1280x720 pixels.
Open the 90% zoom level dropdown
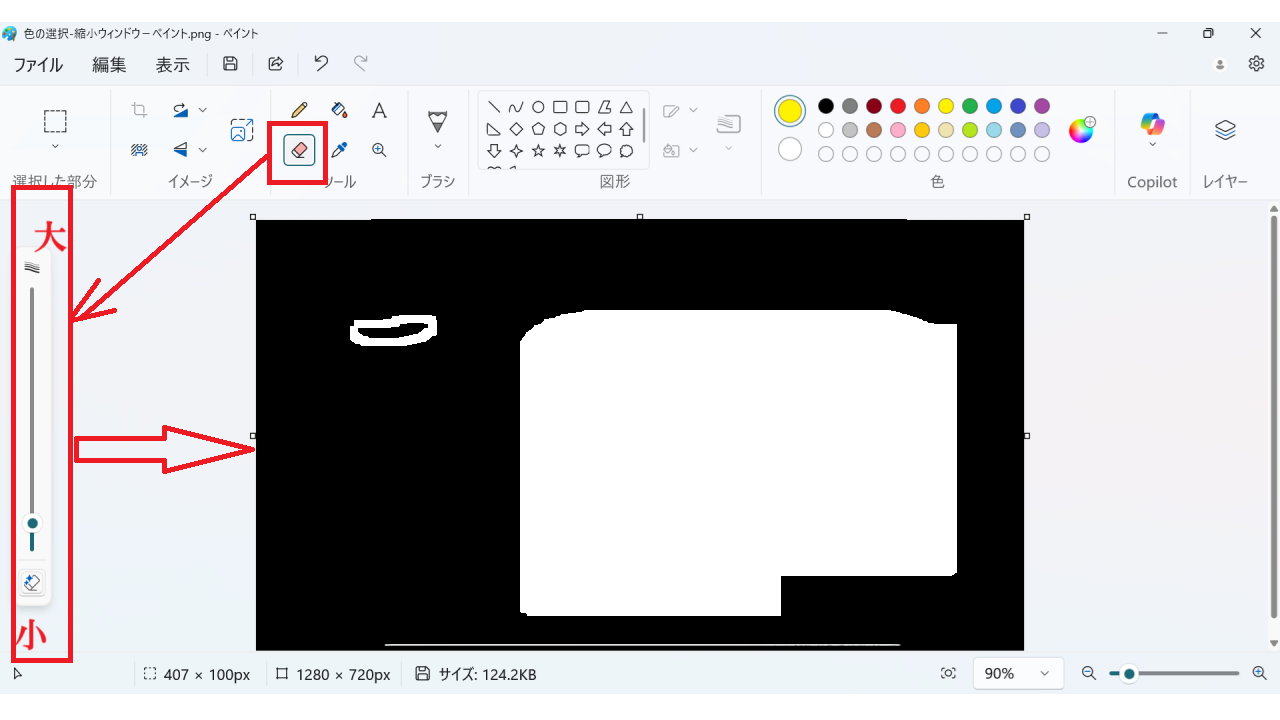(x=1018, y=674)
